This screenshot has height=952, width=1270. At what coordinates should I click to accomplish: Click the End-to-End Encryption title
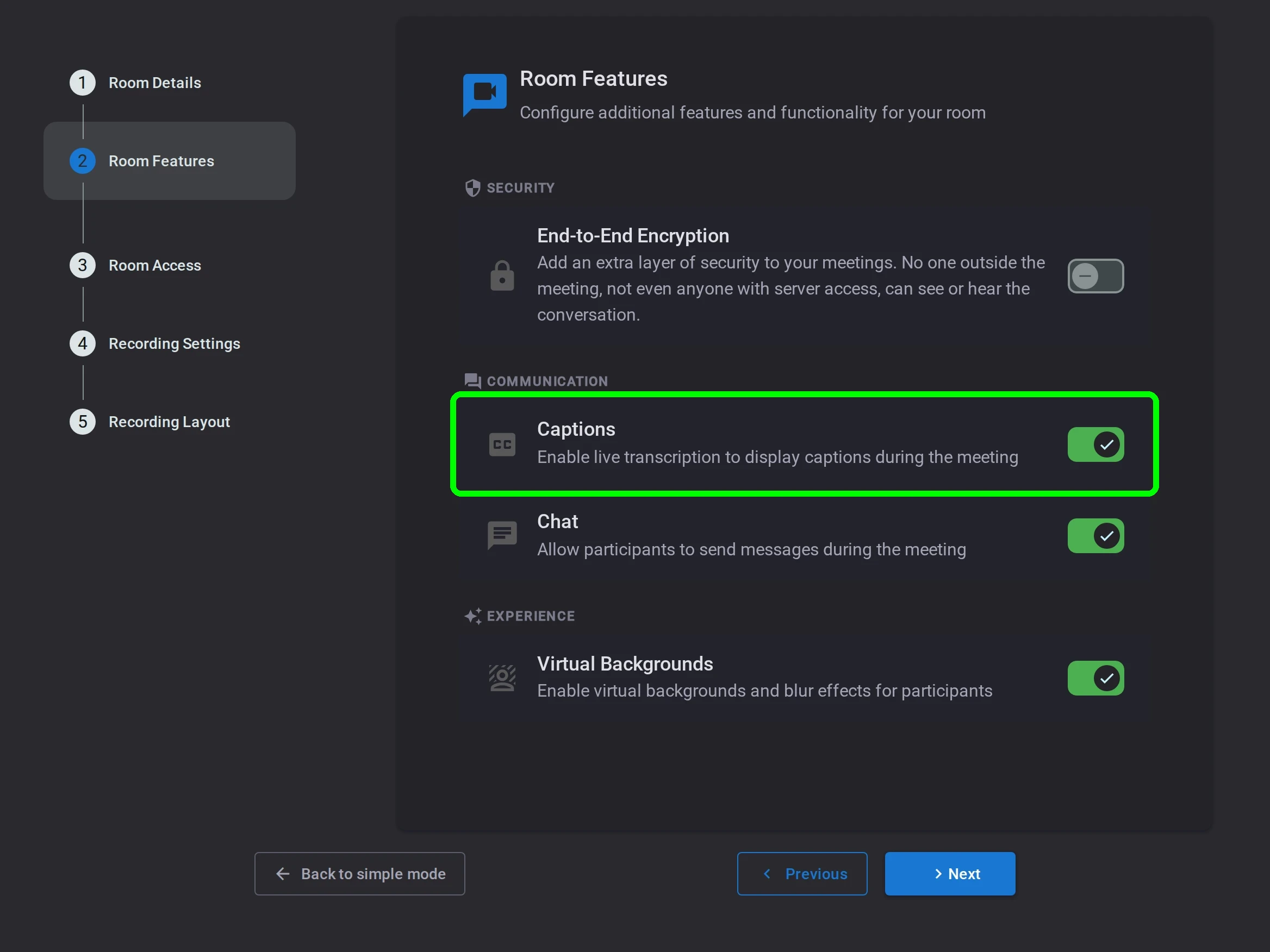[x=633, y=235]
